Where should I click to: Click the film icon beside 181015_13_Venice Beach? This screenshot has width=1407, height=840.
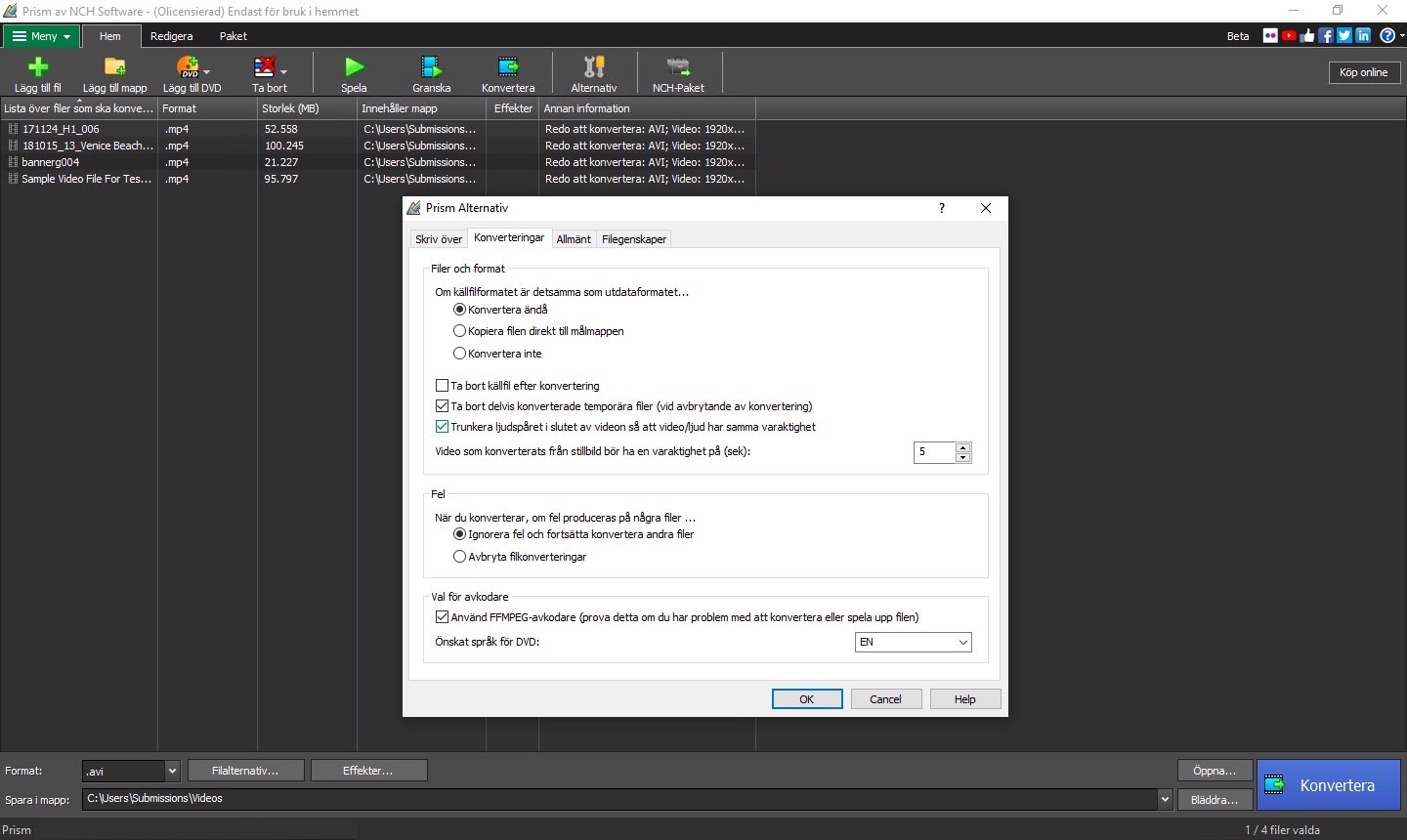pyautogui.click(x=13, y=146)
